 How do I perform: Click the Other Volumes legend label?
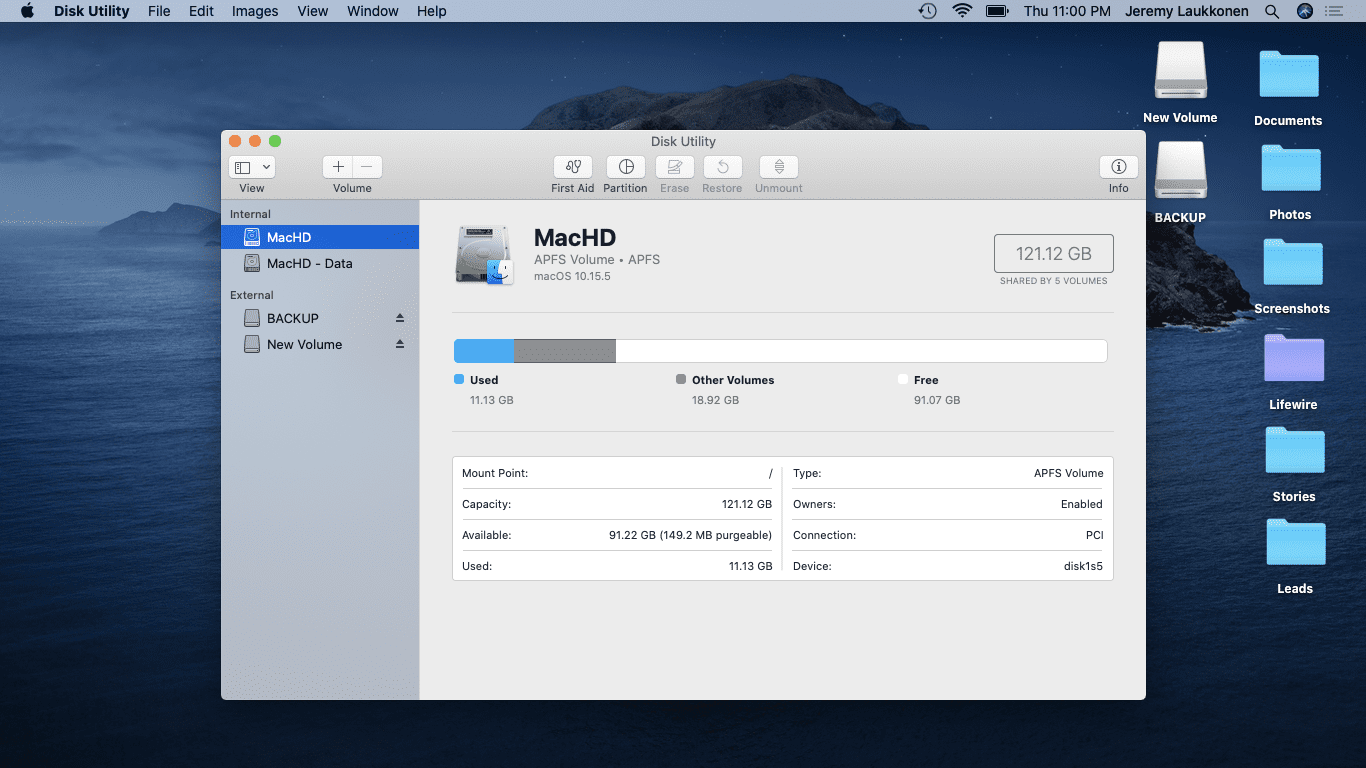click(x=733, y=380)
